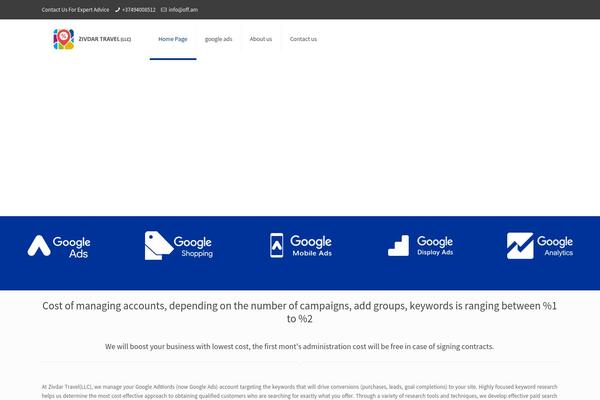Click the 'Cost of managing accounts' heading
The width and height of the screenshot is (600, 400).
pyautogui.click(x=300, y=312)
